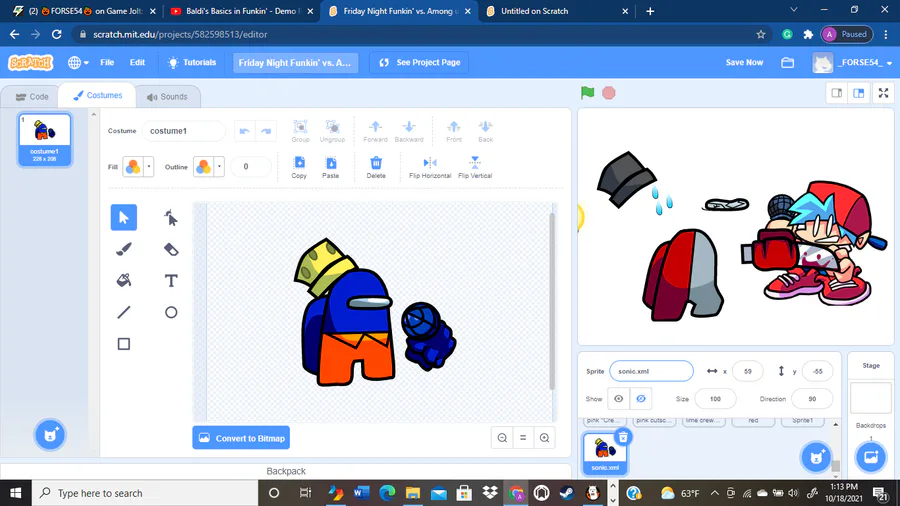Click the Ungroup icon
Image resolution: width=900 pixels, height=506 pixels.
pyautogui.click(x=332, y=131)
